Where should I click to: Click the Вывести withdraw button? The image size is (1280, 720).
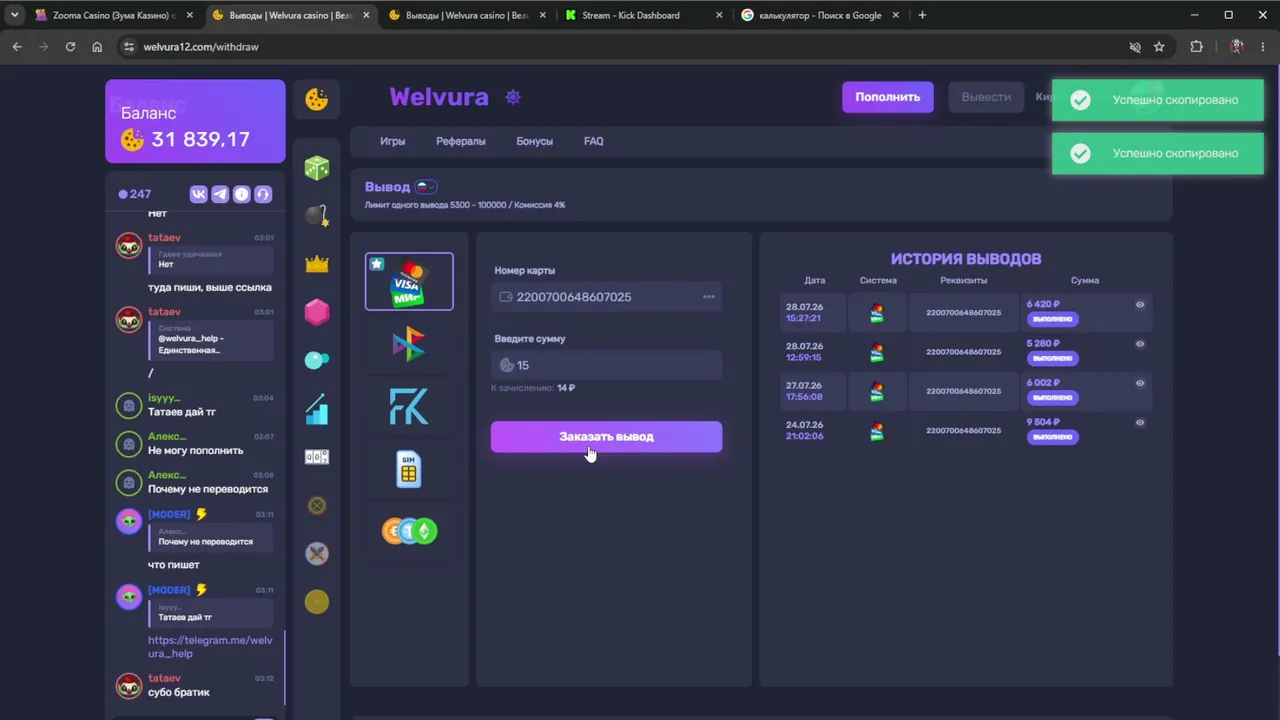click(986, 97)
